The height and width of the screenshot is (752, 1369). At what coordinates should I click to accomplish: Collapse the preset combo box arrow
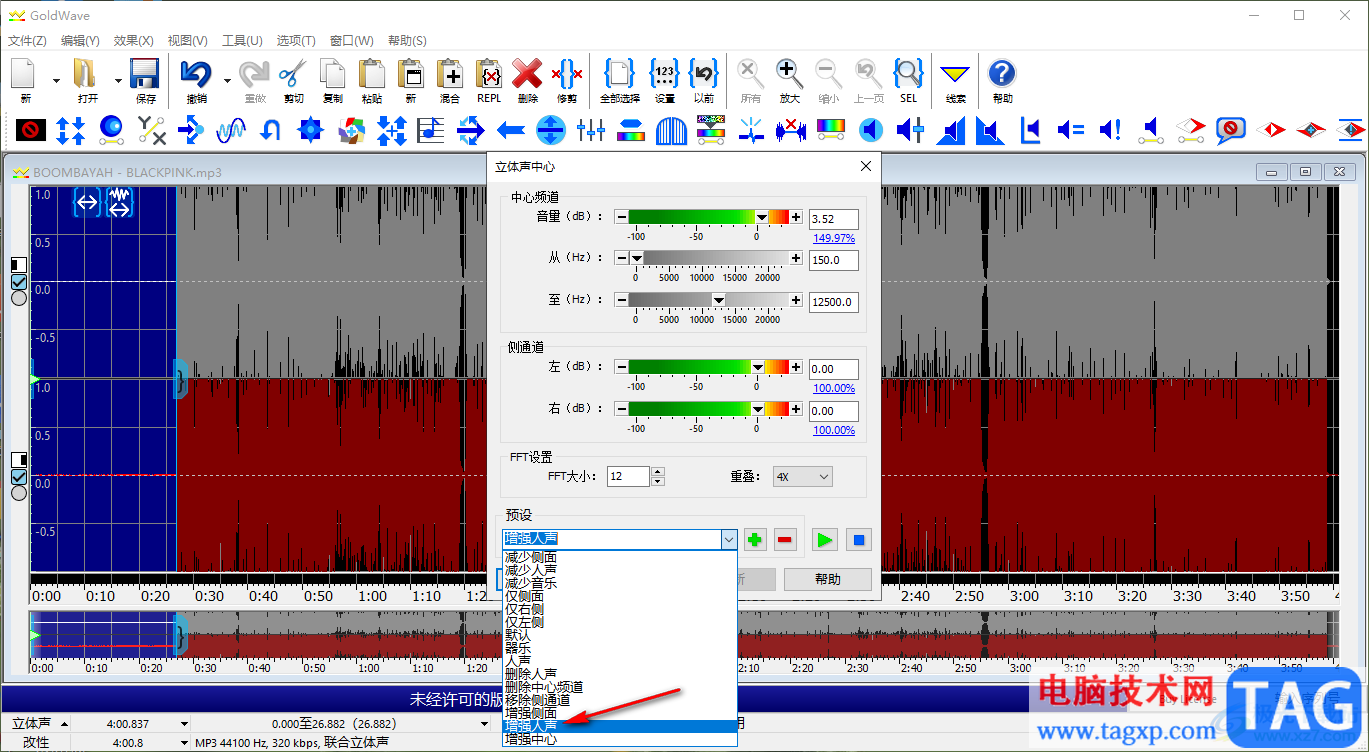(728, 540)
